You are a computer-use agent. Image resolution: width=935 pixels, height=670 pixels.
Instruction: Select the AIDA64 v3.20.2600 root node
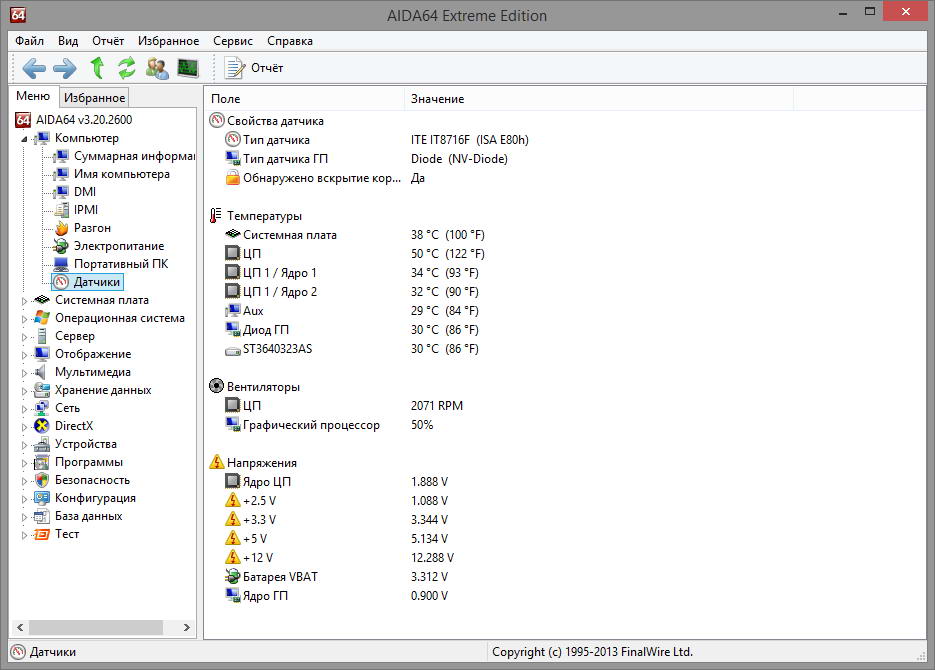tap(84, 120)
